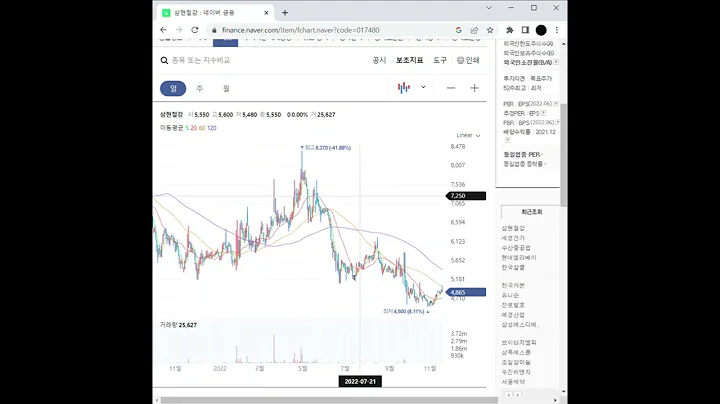Open 세명전기 in recent list
This screenshot has width=720, height=404.
pyautogui.click(x=513, y=238)
